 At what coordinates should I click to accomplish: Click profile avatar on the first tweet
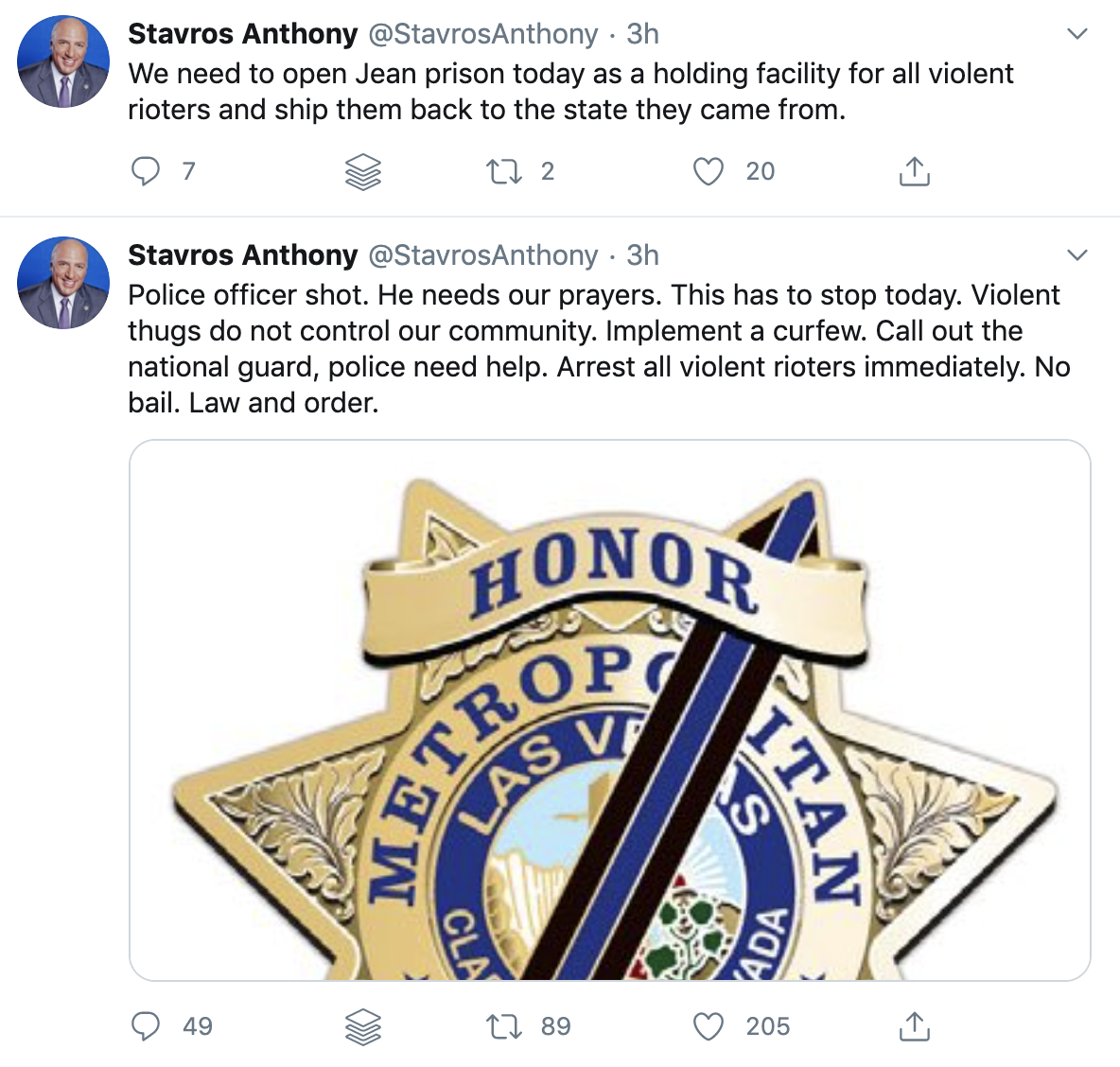(63, 61)
